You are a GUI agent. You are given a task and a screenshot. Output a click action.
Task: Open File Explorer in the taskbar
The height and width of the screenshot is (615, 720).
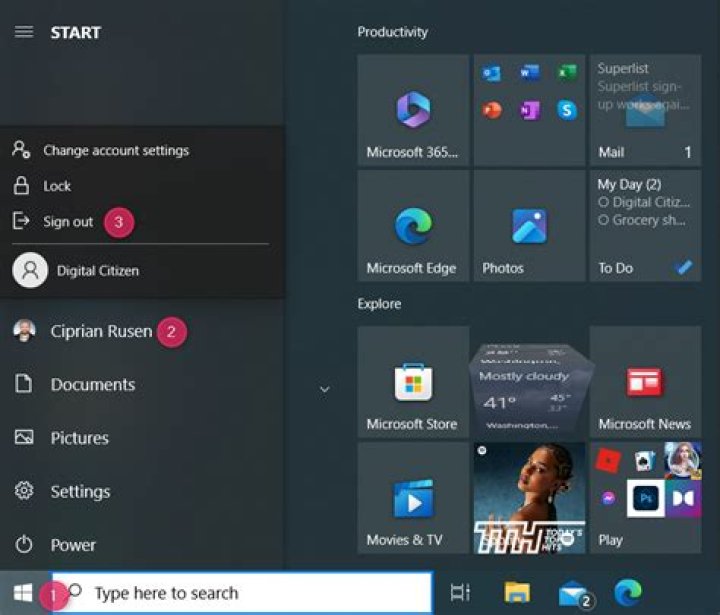click(x=517, y=593)
